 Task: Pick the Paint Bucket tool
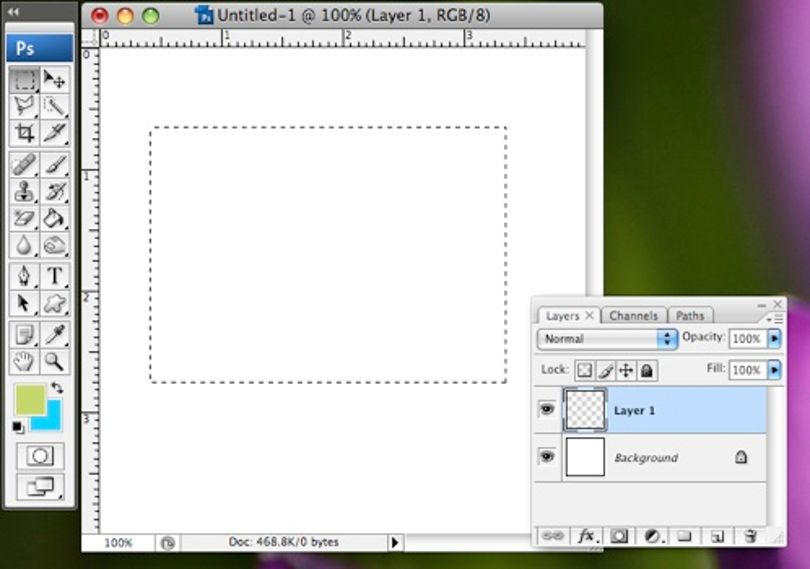tap(54, 219)
